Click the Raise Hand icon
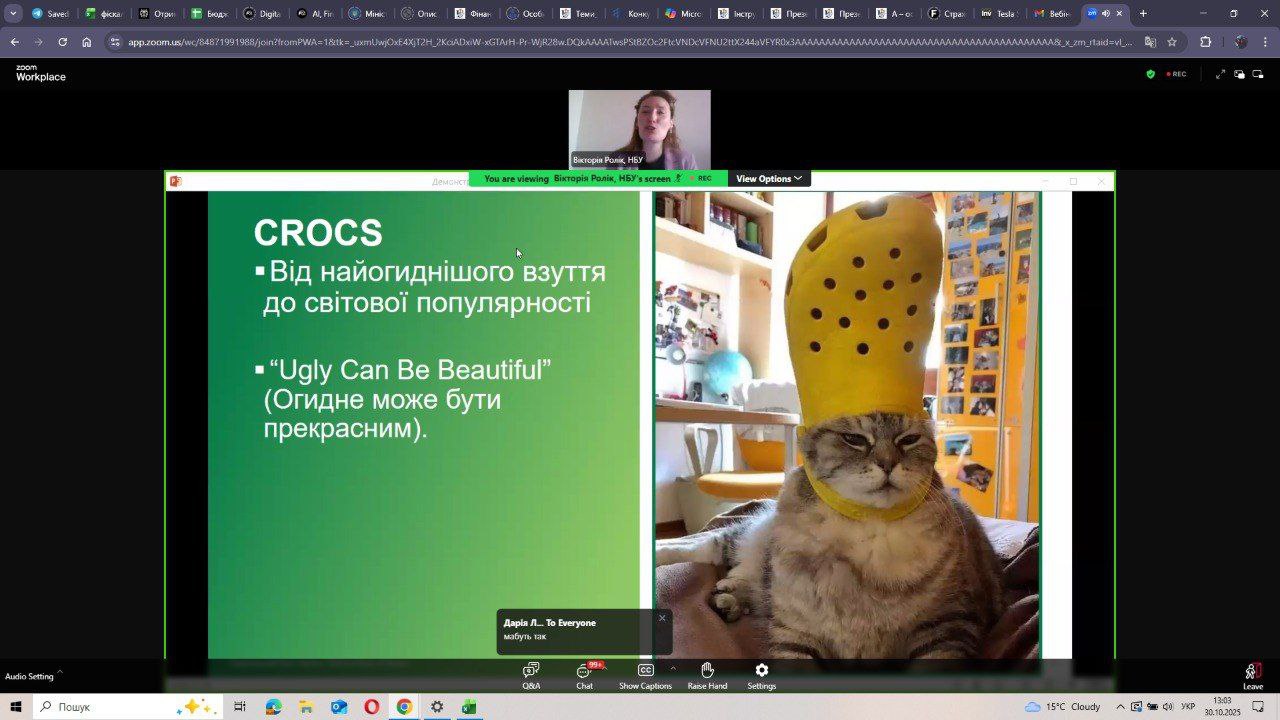 coord(707,675)
